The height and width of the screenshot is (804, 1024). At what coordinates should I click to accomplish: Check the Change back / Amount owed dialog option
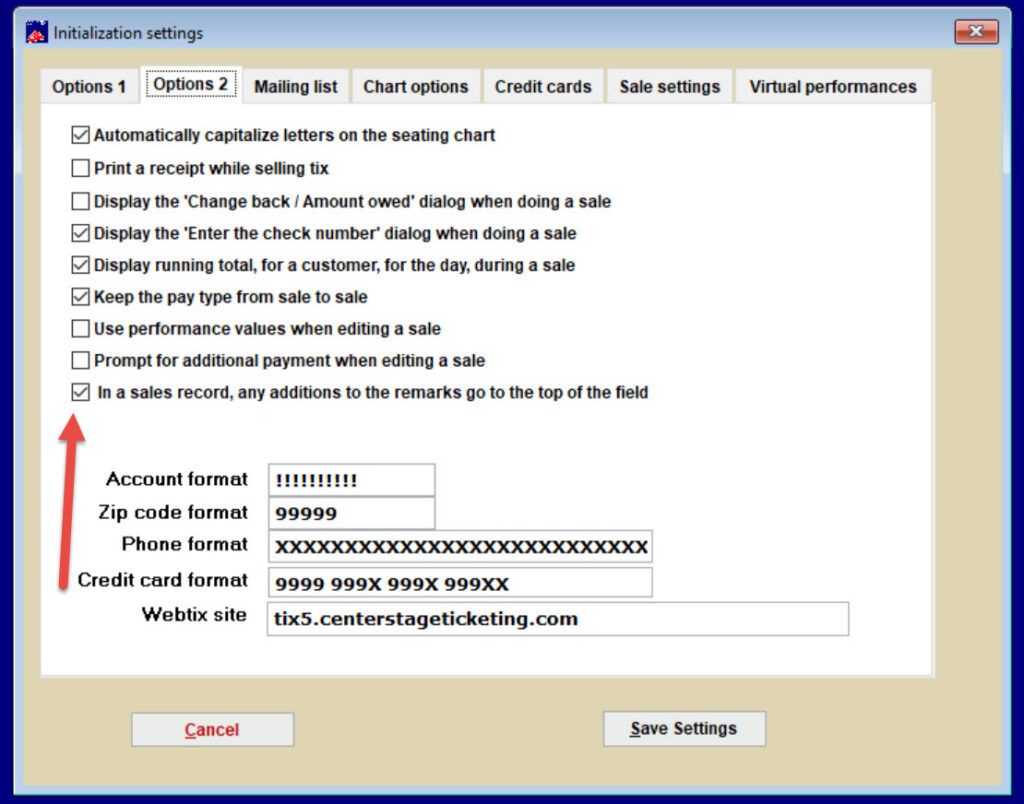(80, 201)
